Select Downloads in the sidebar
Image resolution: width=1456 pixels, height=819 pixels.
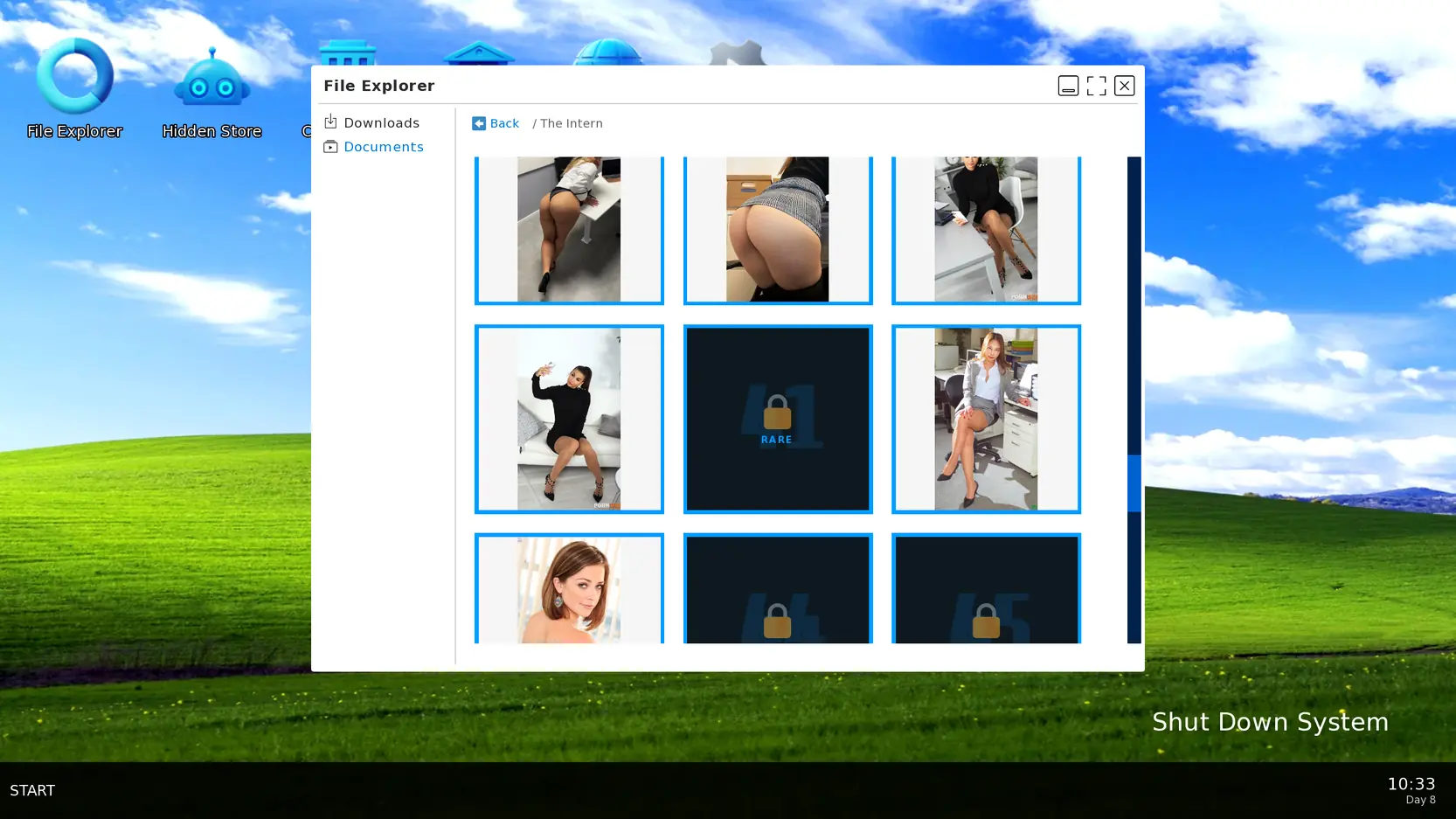click(x=381, y=123)
